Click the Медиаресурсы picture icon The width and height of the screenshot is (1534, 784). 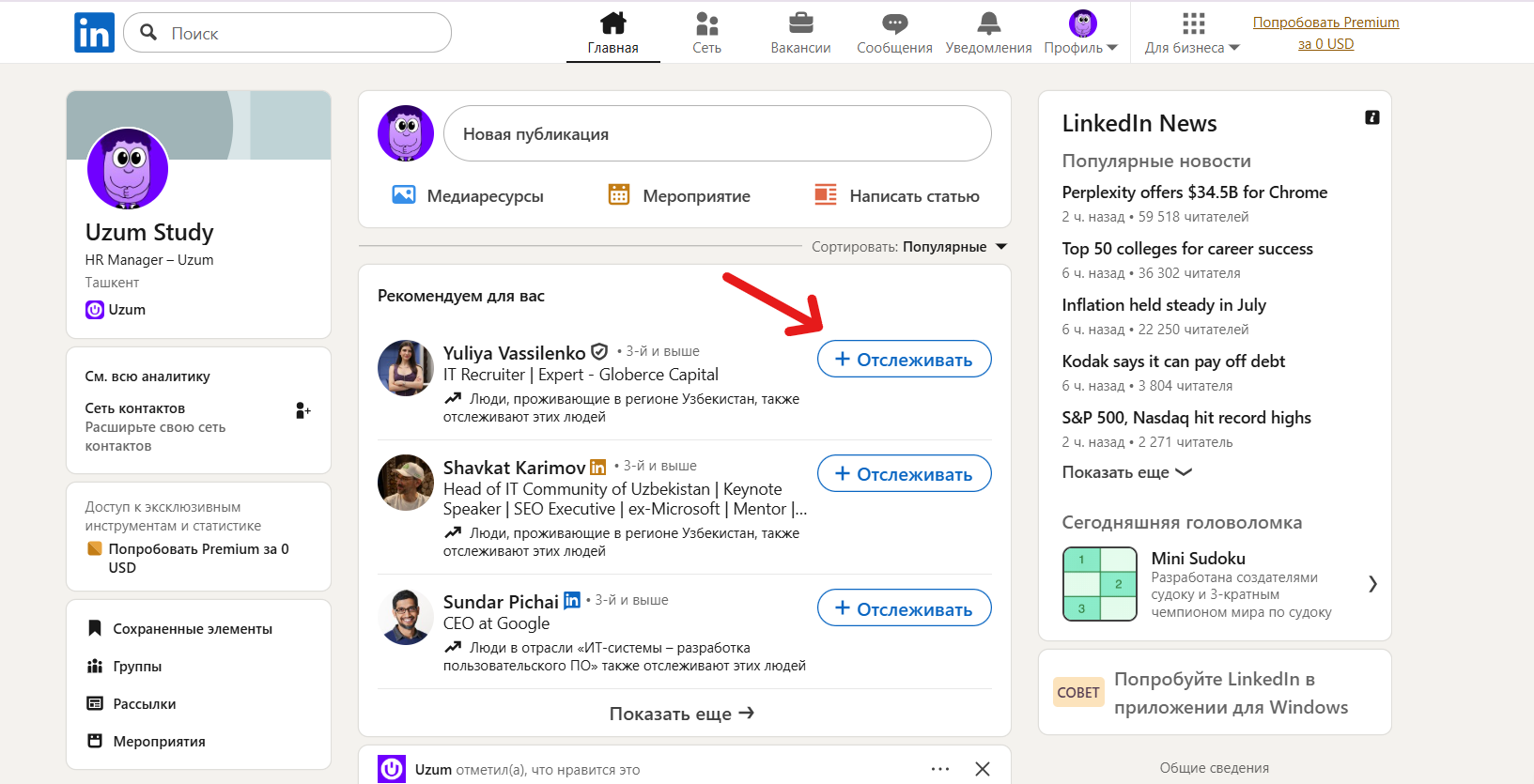(404, 195)
